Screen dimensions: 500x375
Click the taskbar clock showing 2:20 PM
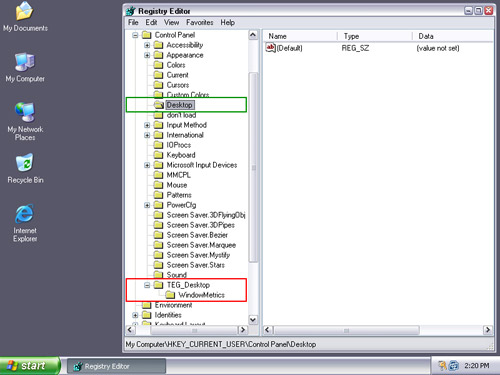[x=477, y=366]
